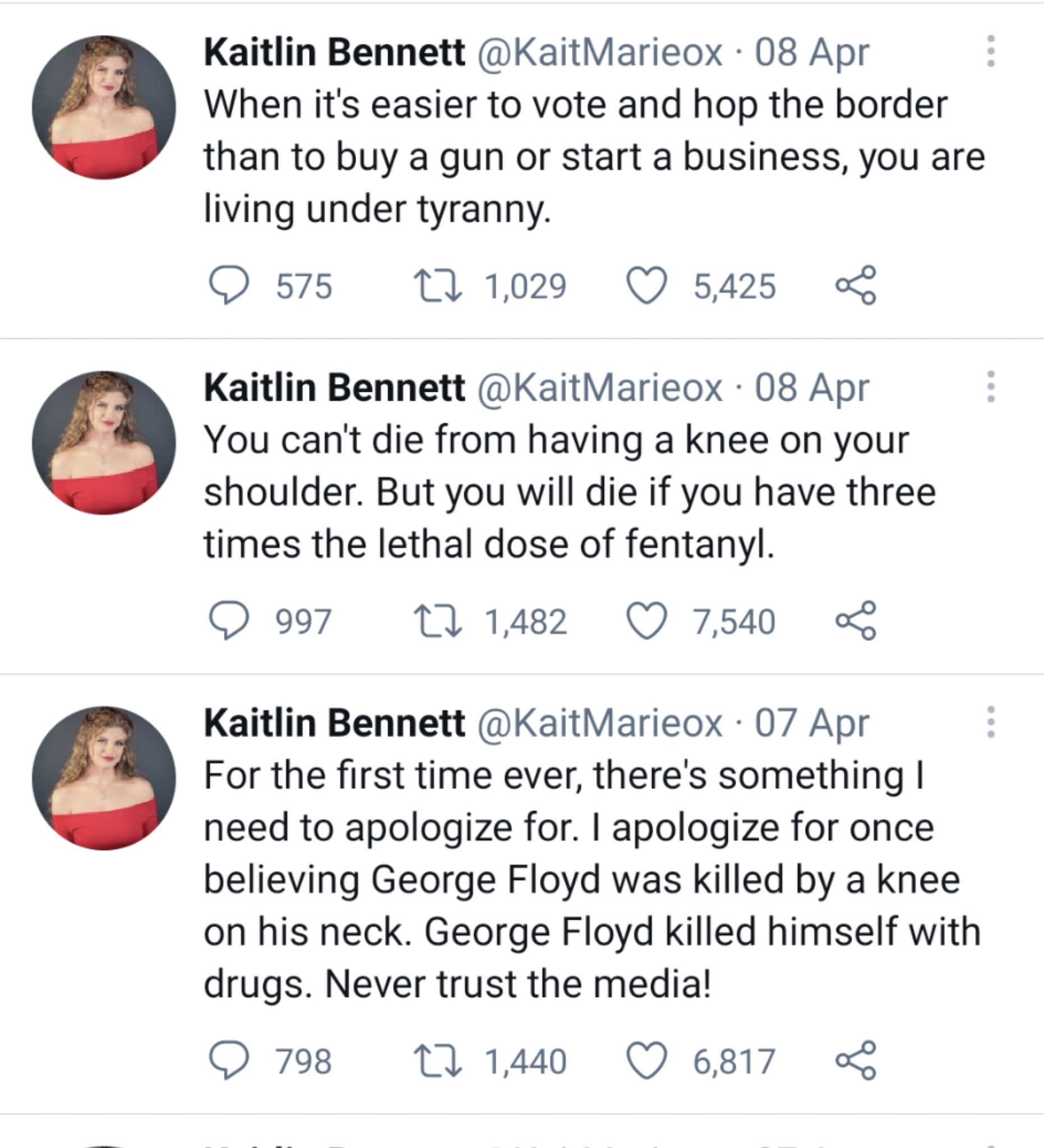The image size is (1044, 1148).
Task: Share the 07 Apr apology tweet
Action: [x=856, y=1061]
